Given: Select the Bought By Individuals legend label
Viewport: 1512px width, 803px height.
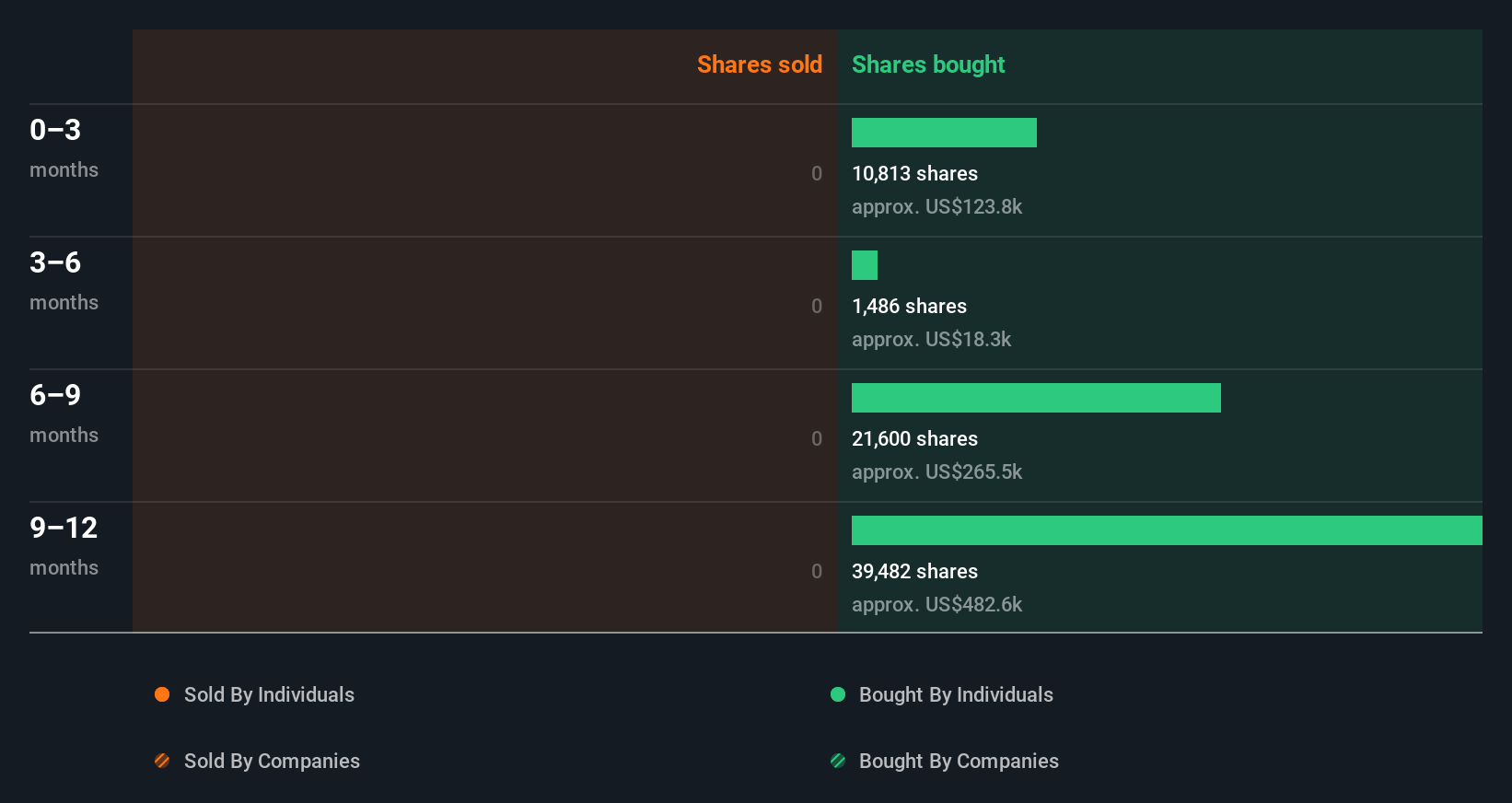Looking at the screenshot, I should (956, 695).
